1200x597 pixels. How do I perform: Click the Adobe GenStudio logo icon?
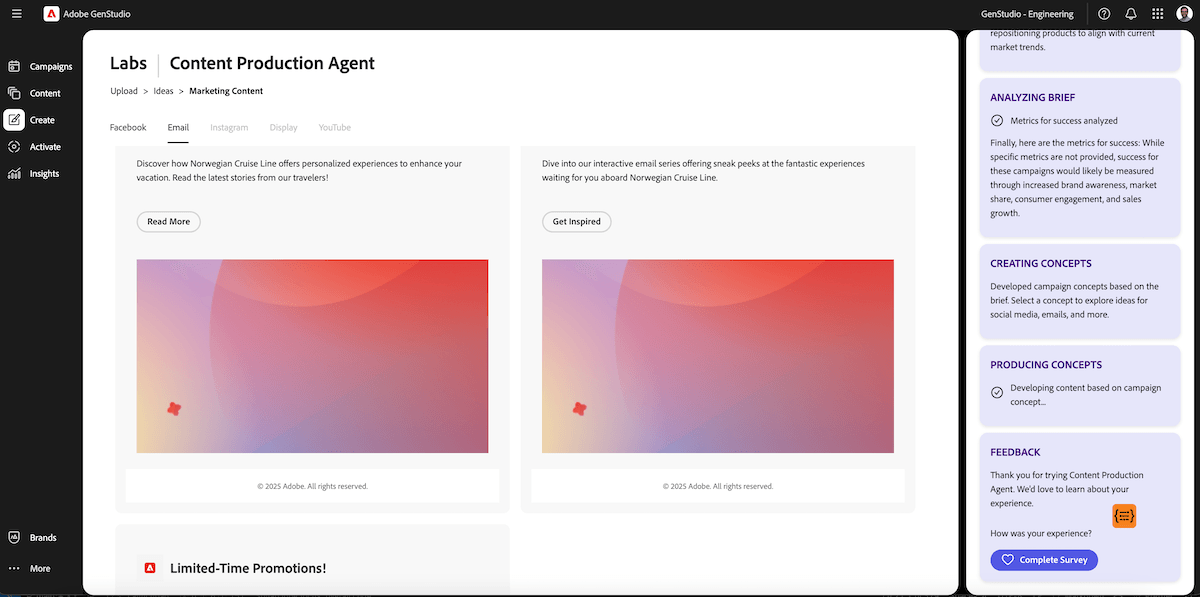coord(50,14)
